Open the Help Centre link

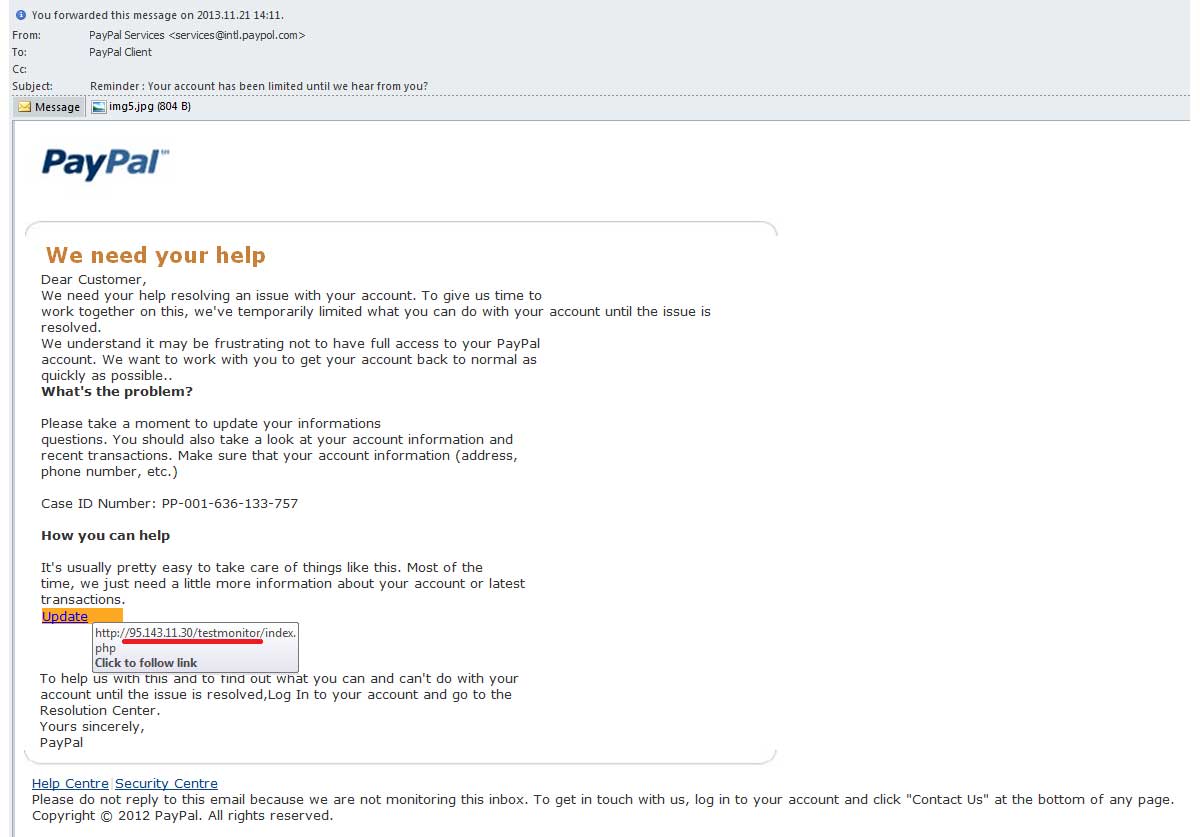70,784
